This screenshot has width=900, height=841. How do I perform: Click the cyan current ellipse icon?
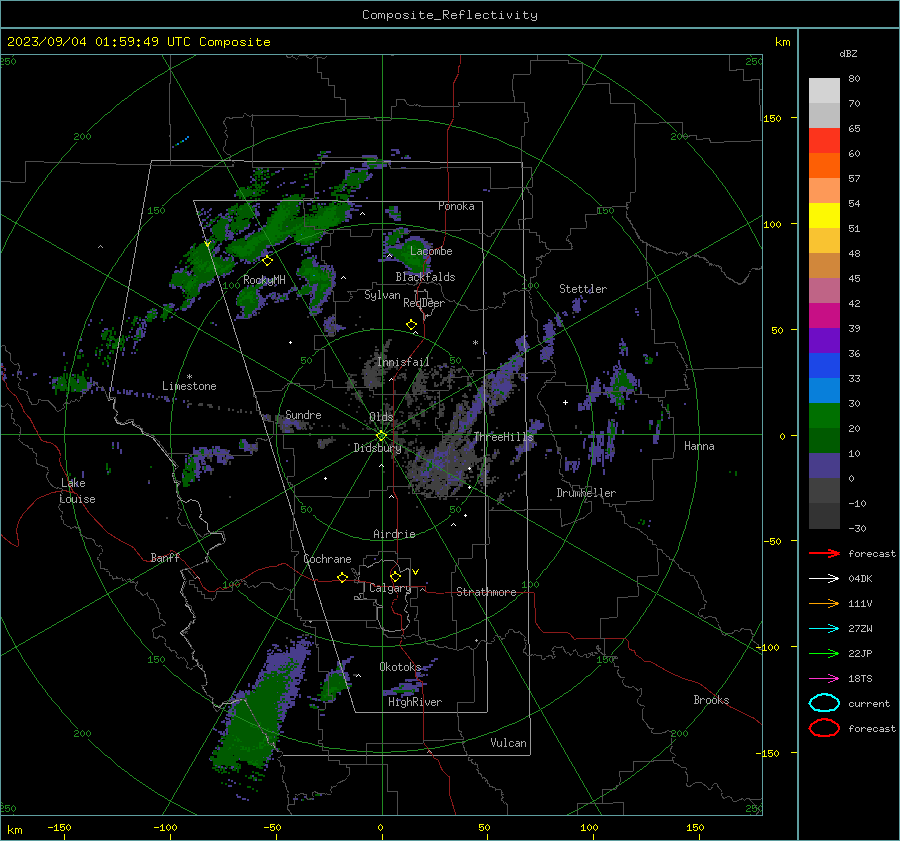pyautogui.click(x=824, y=703)
